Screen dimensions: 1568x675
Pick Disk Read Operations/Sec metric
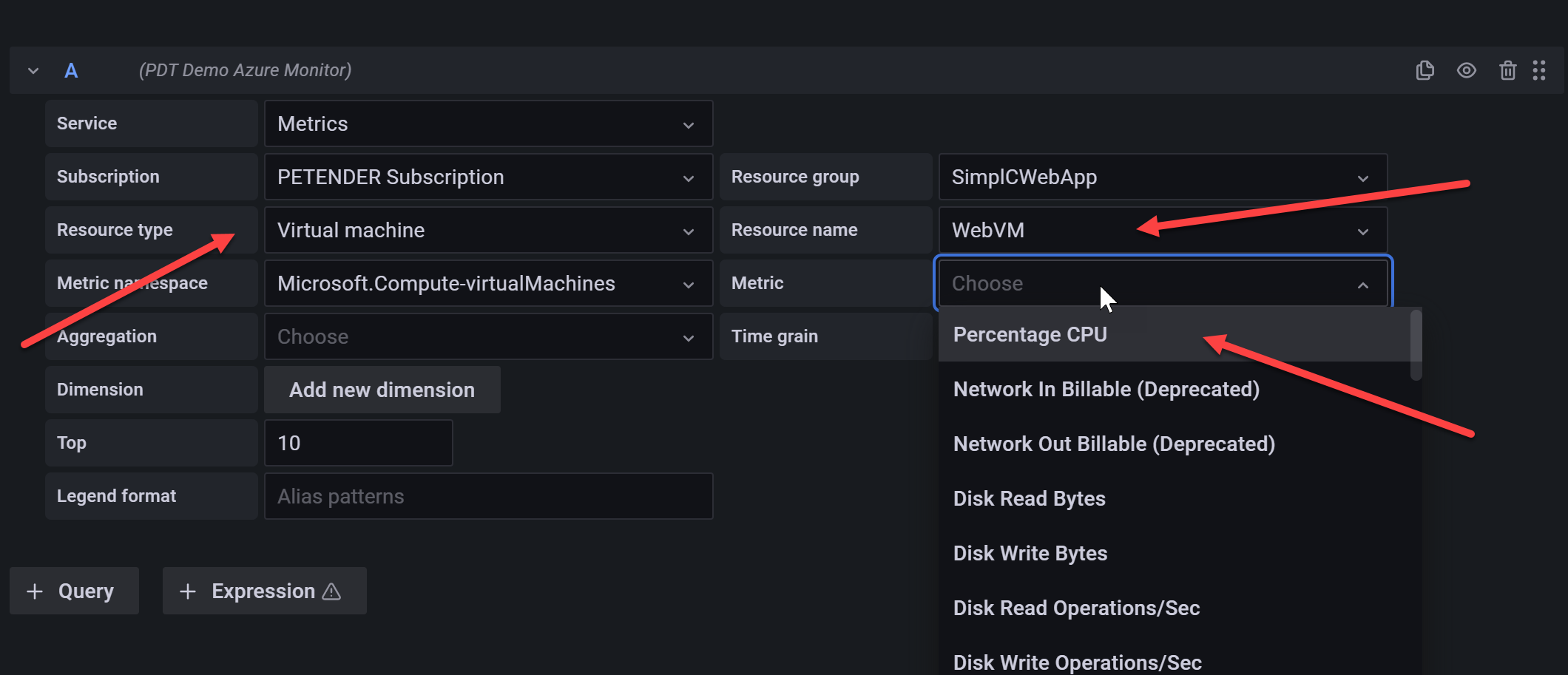[x=1175, y=608]
